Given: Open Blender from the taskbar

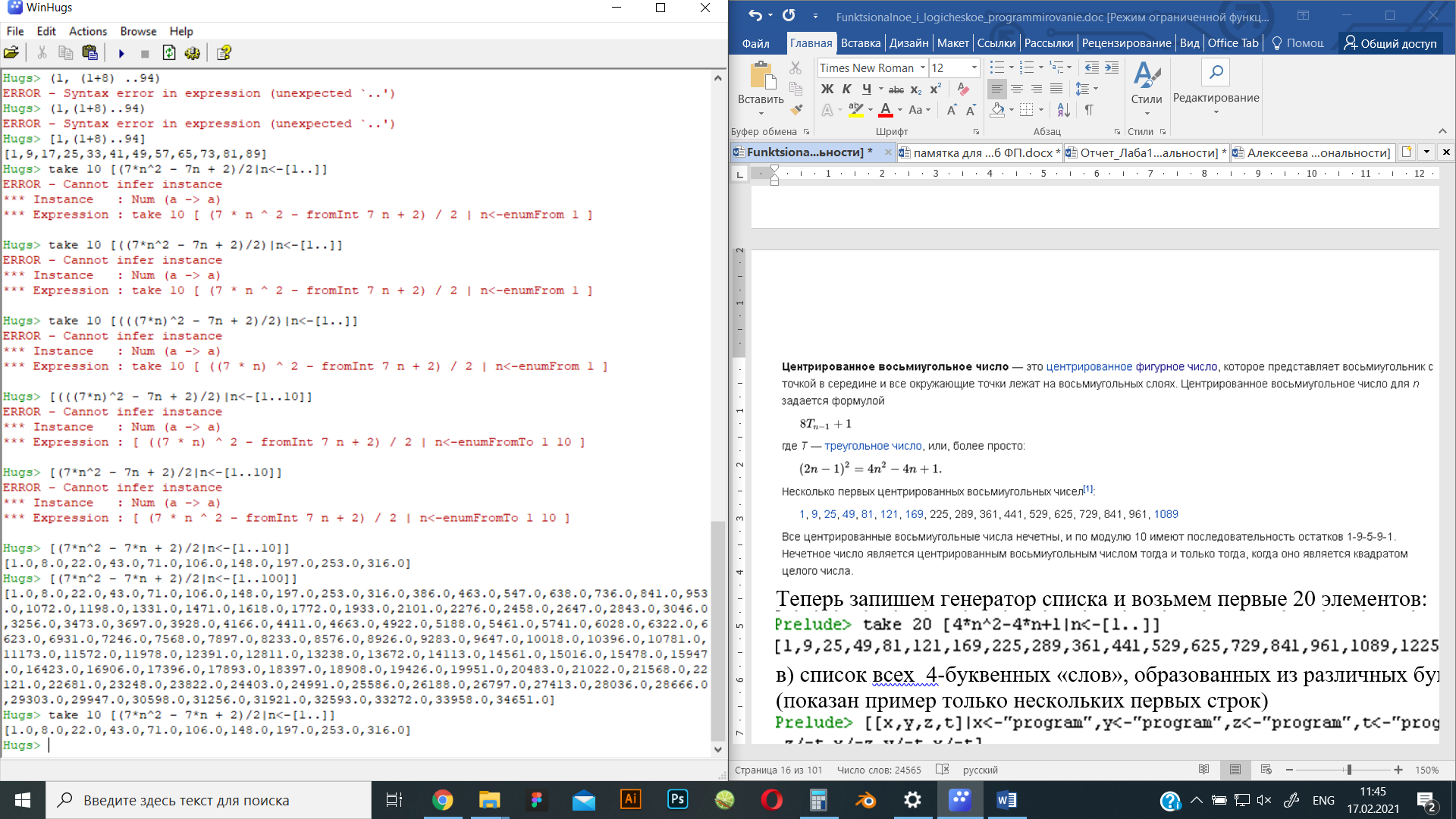Looking at the screenshot, I should click(x=865, y=800).
